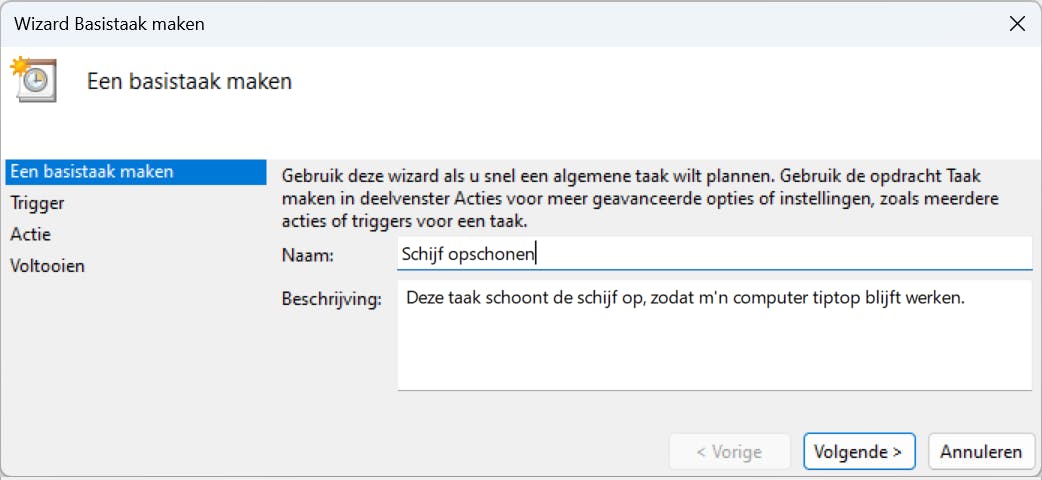This screenshot has width=1042, height=480.
Task: Select 'Een basistaak maken' step in sidebar
Action: (92, 172)
